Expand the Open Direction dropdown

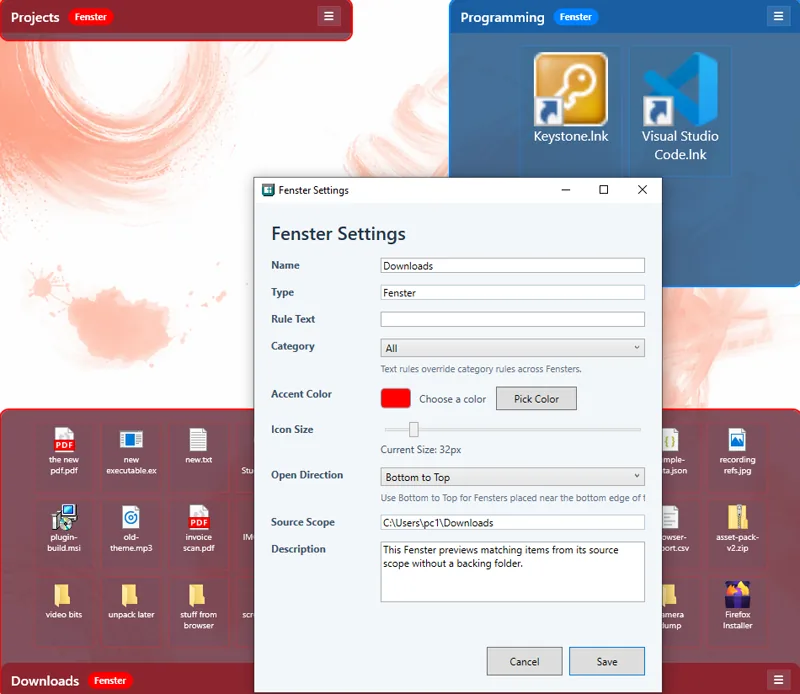512,477
